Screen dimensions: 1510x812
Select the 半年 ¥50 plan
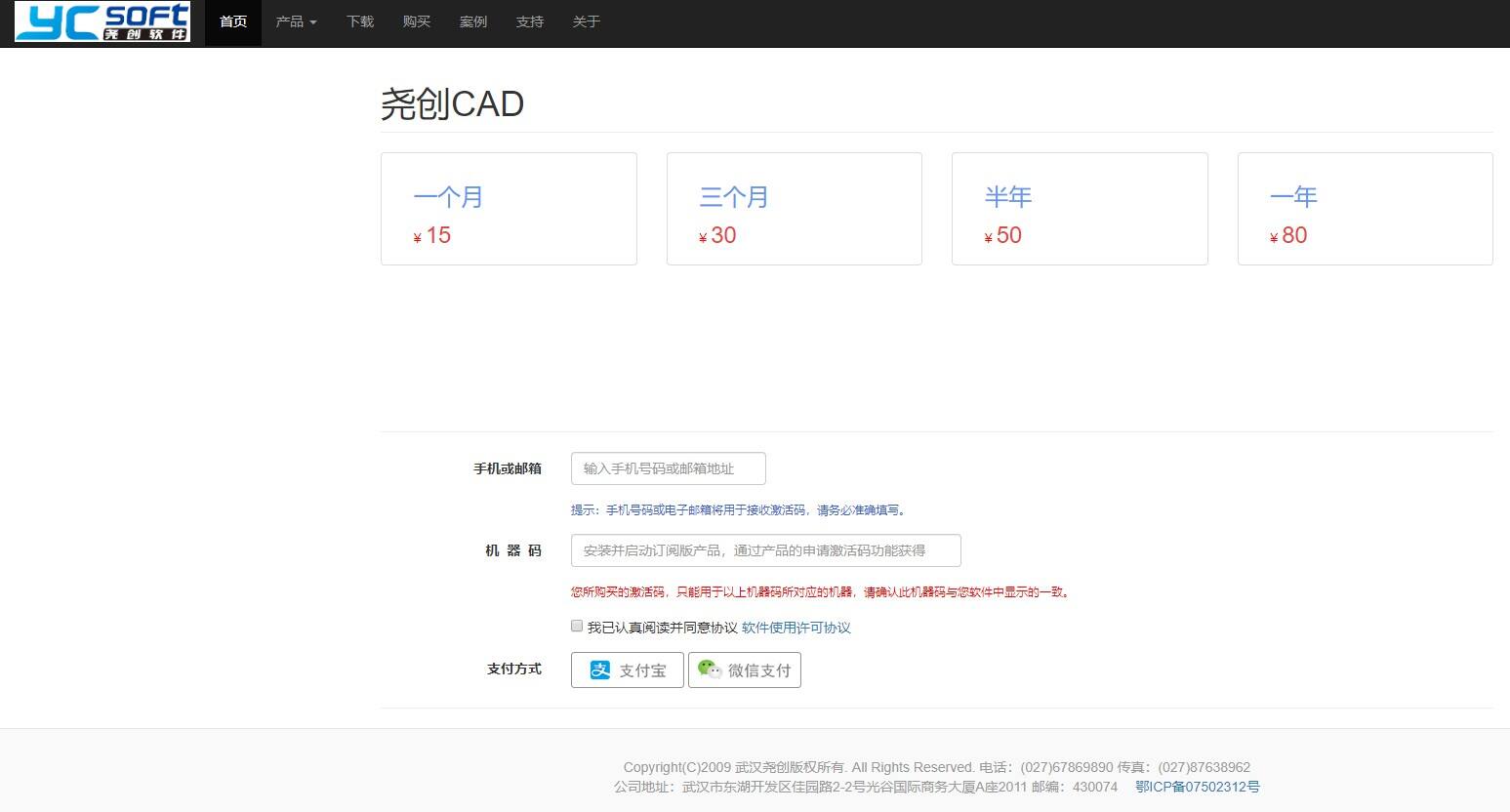[1080, 209]
